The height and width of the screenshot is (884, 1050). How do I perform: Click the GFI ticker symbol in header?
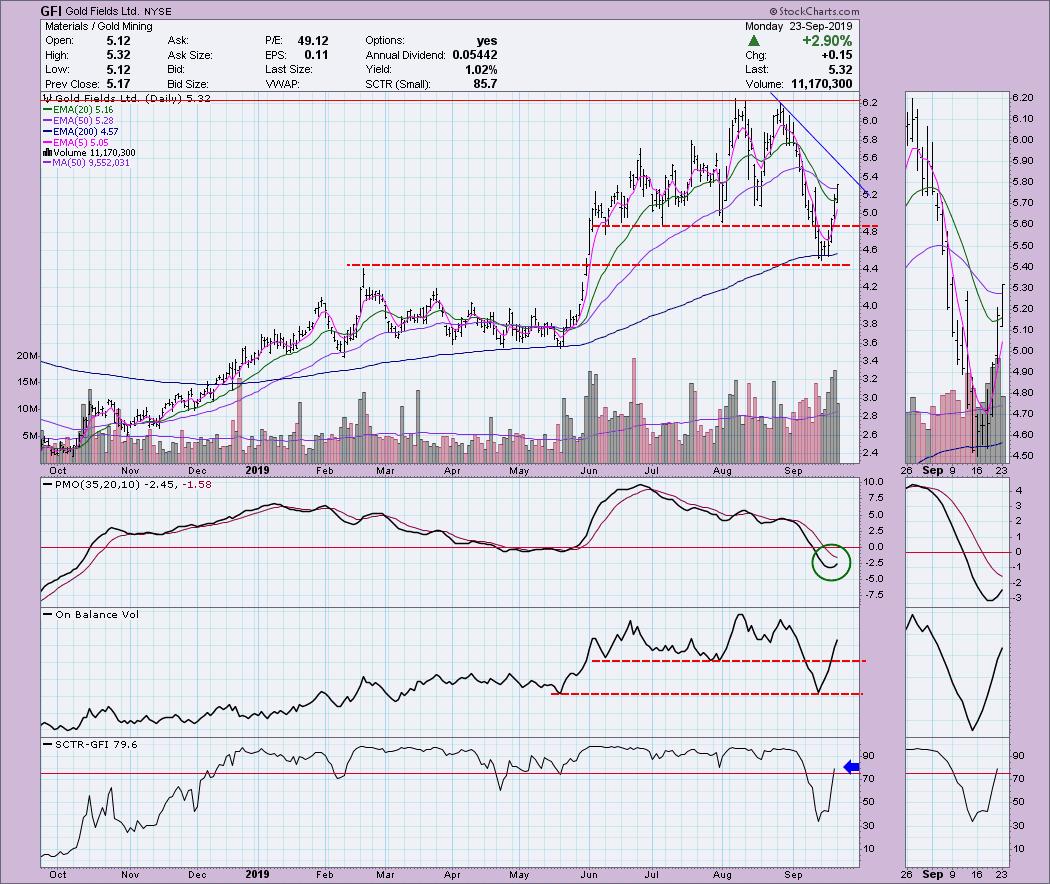coord(51,11)
